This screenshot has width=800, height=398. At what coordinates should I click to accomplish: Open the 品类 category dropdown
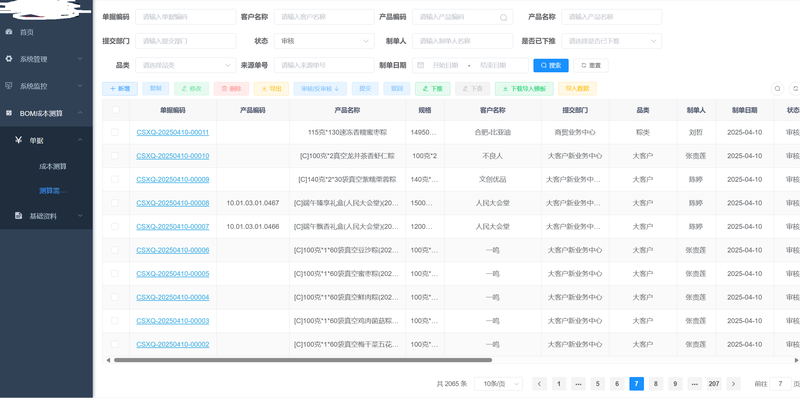pyautogui.click(x=186, y=65)
